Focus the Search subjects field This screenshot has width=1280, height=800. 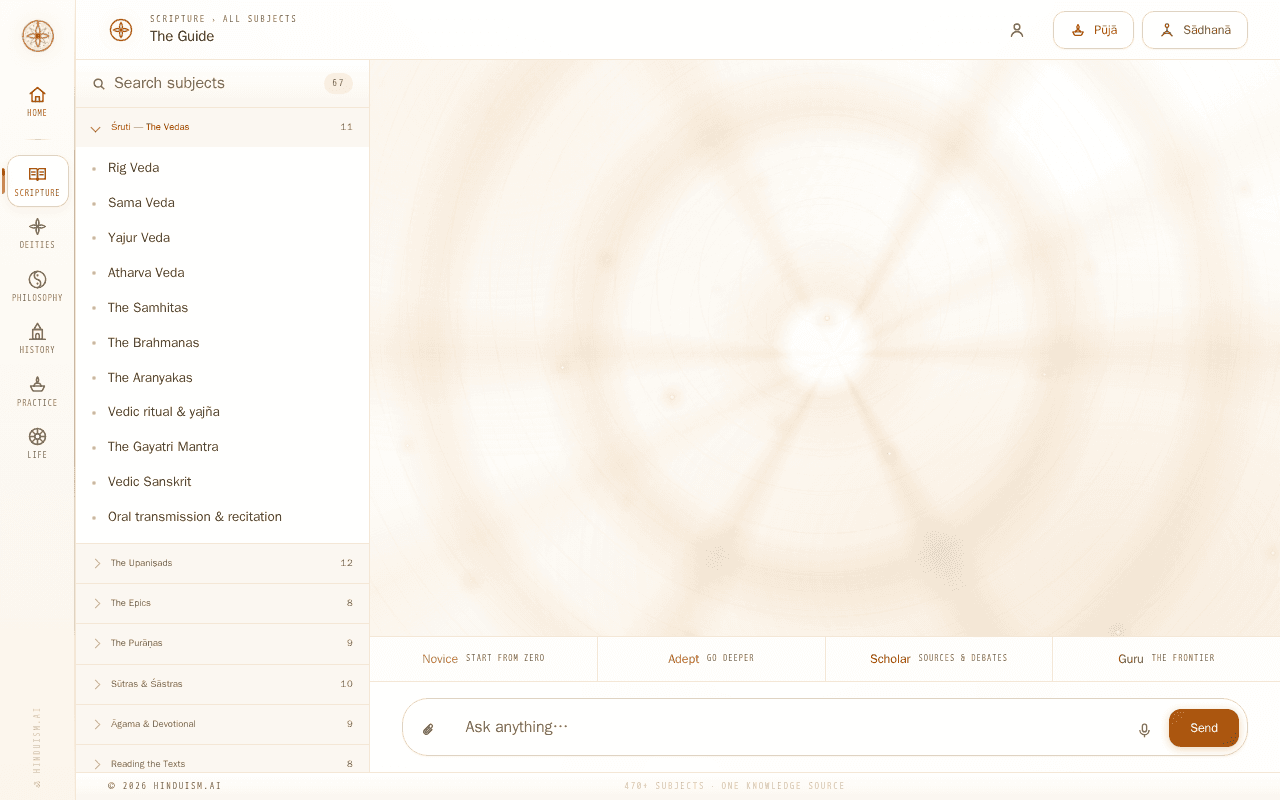(x=214, y=83)
